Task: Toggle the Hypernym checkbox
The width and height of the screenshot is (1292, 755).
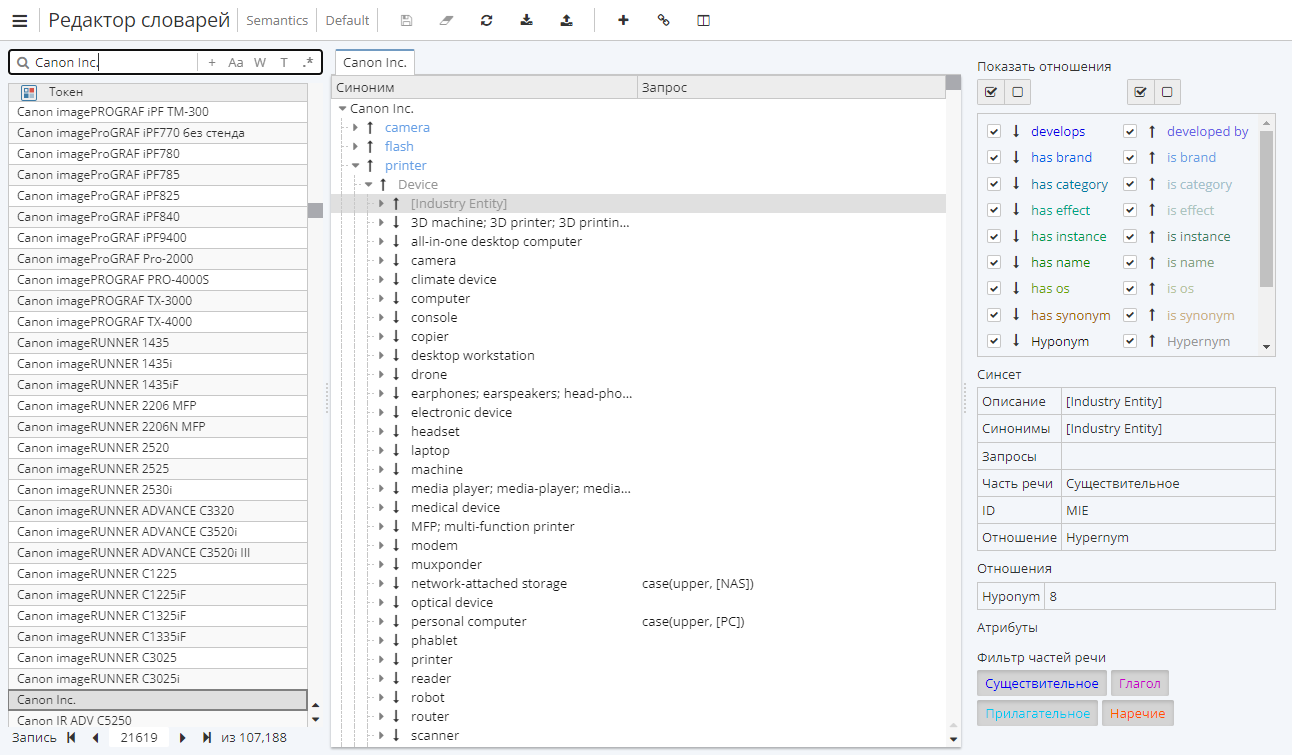Action: tap(1130, 341)
